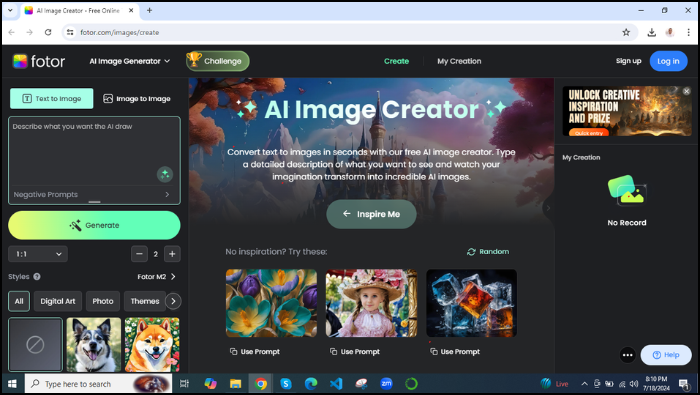Viewport: 700px width, 395px height.
Task: Open Microsoft Edge from taskbar
Action: pos(311,384)
